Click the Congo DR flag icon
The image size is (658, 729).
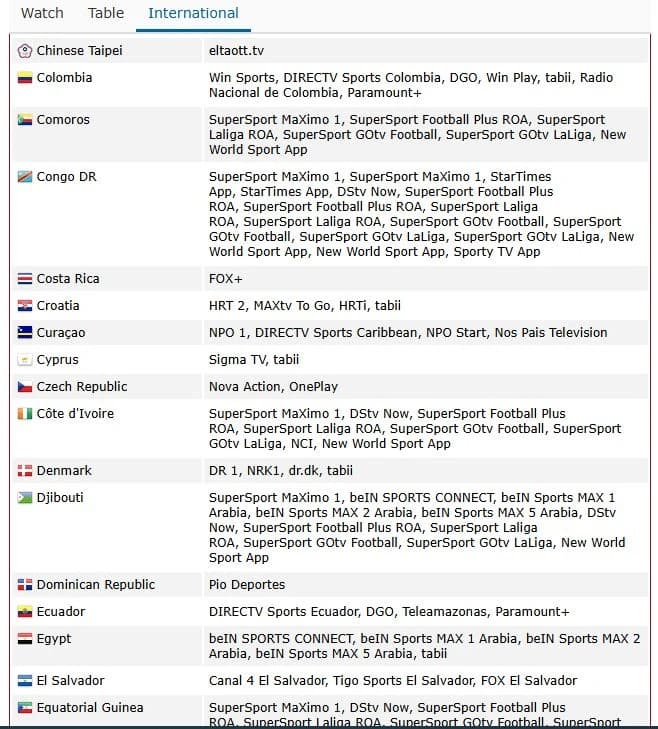[25, 177]
